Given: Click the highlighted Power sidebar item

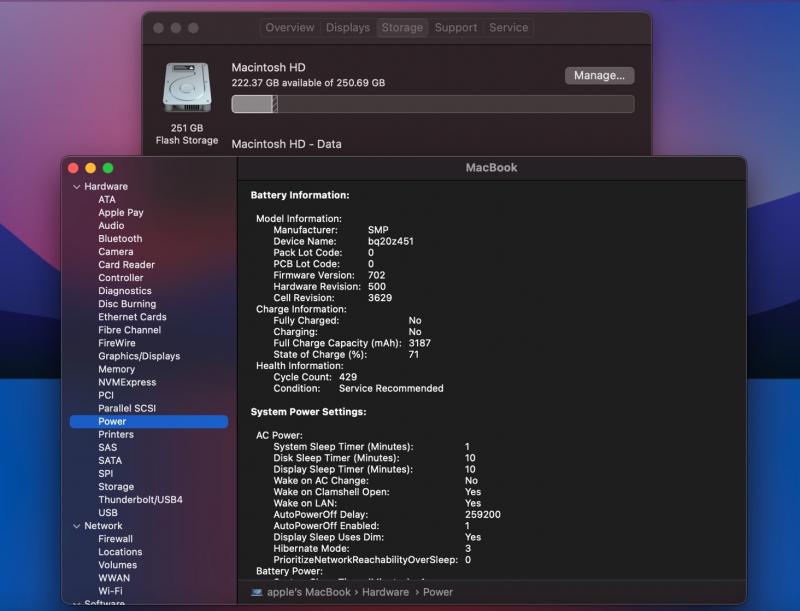Looking at the screenshot, I should point(149,421).
